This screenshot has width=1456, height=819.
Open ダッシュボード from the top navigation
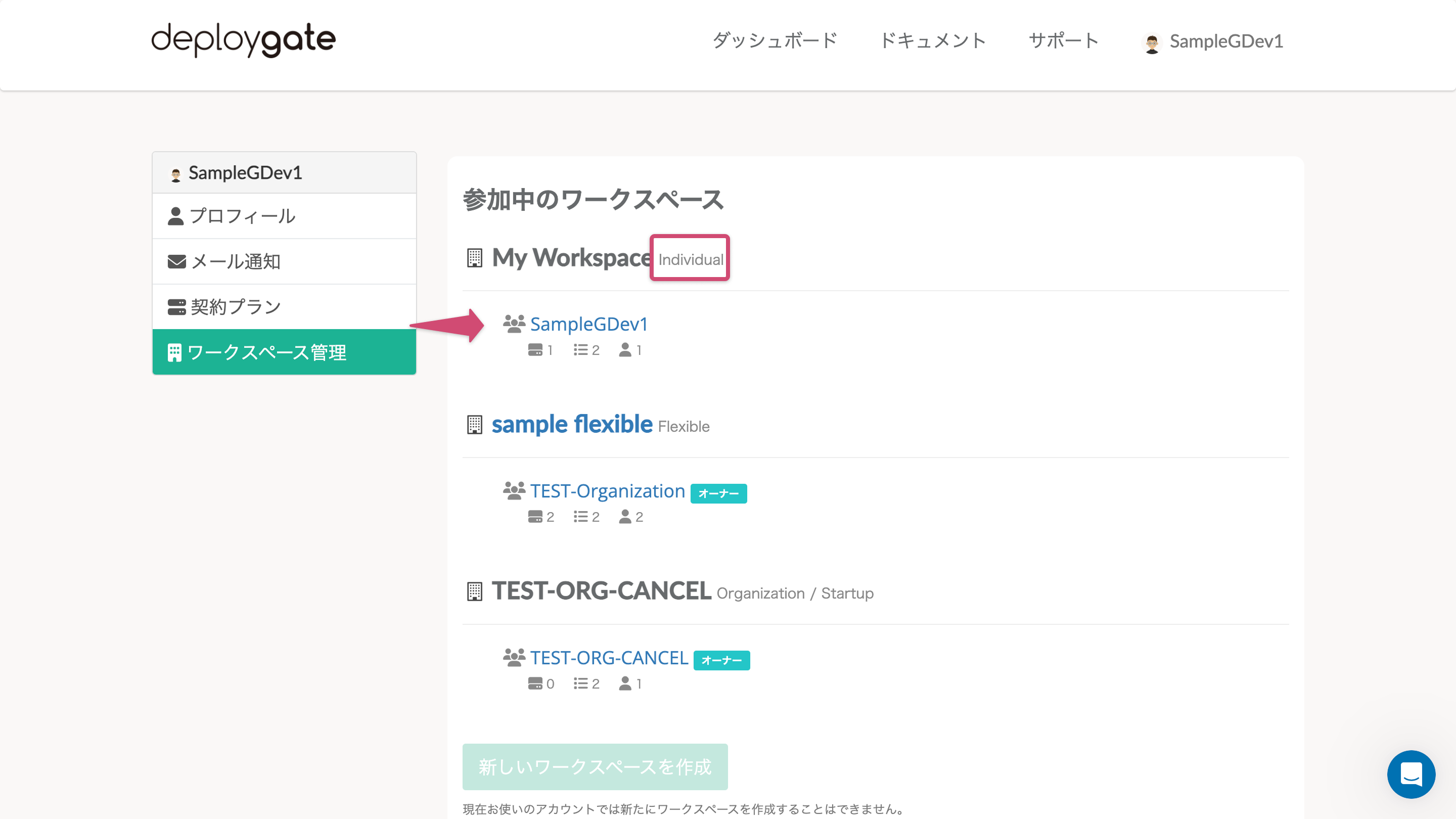point(775,39)
